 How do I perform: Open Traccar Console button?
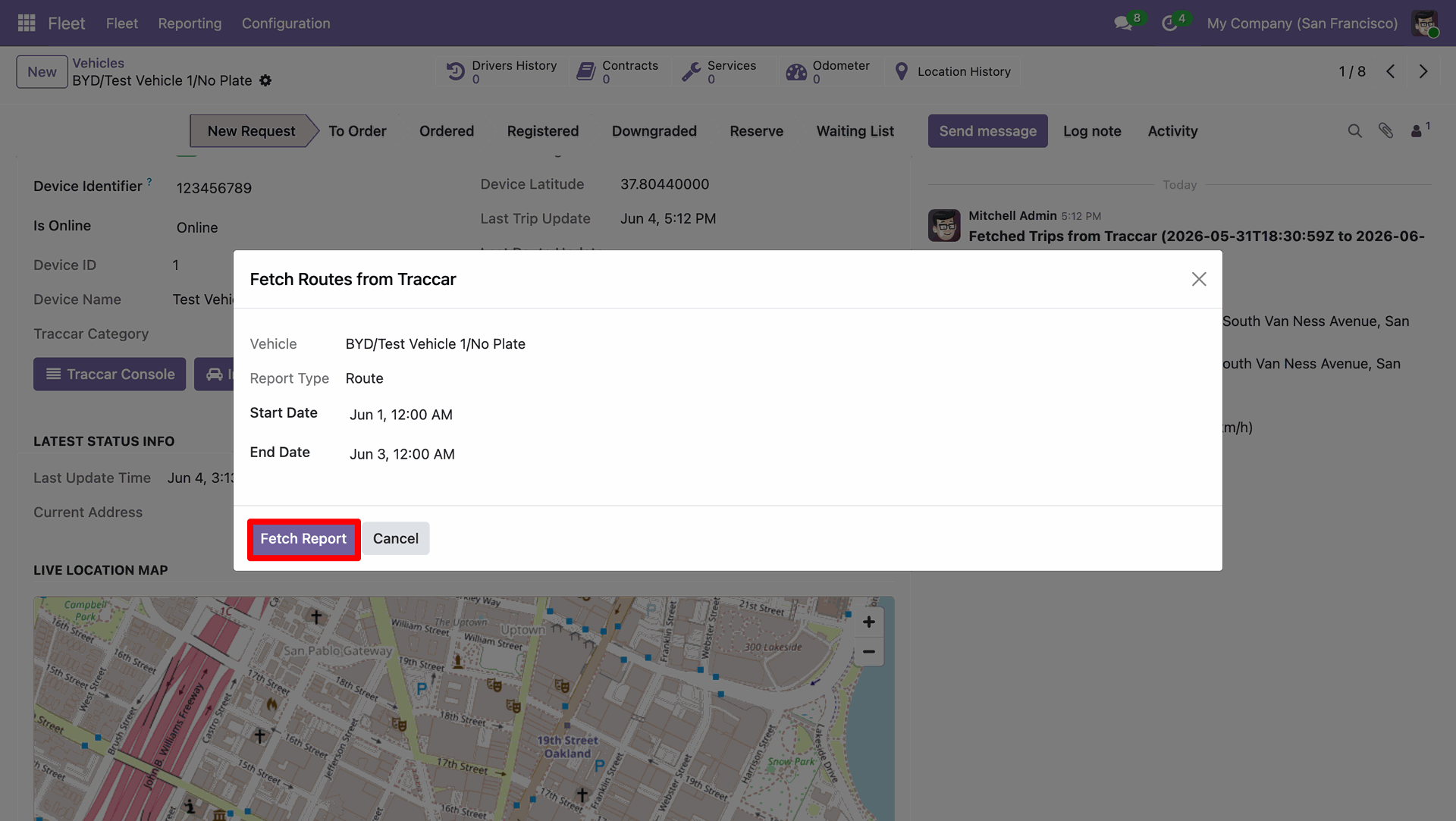pyautogui.click(x=109, y=374)
